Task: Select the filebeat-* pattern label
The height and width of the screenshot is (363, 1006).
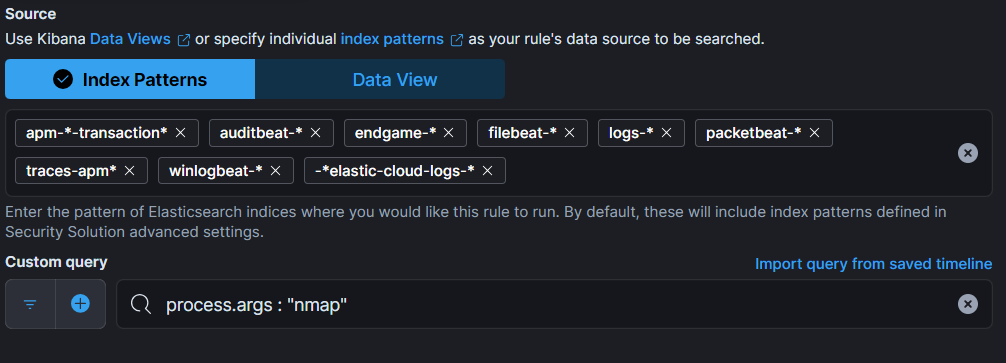Action: 522,133
